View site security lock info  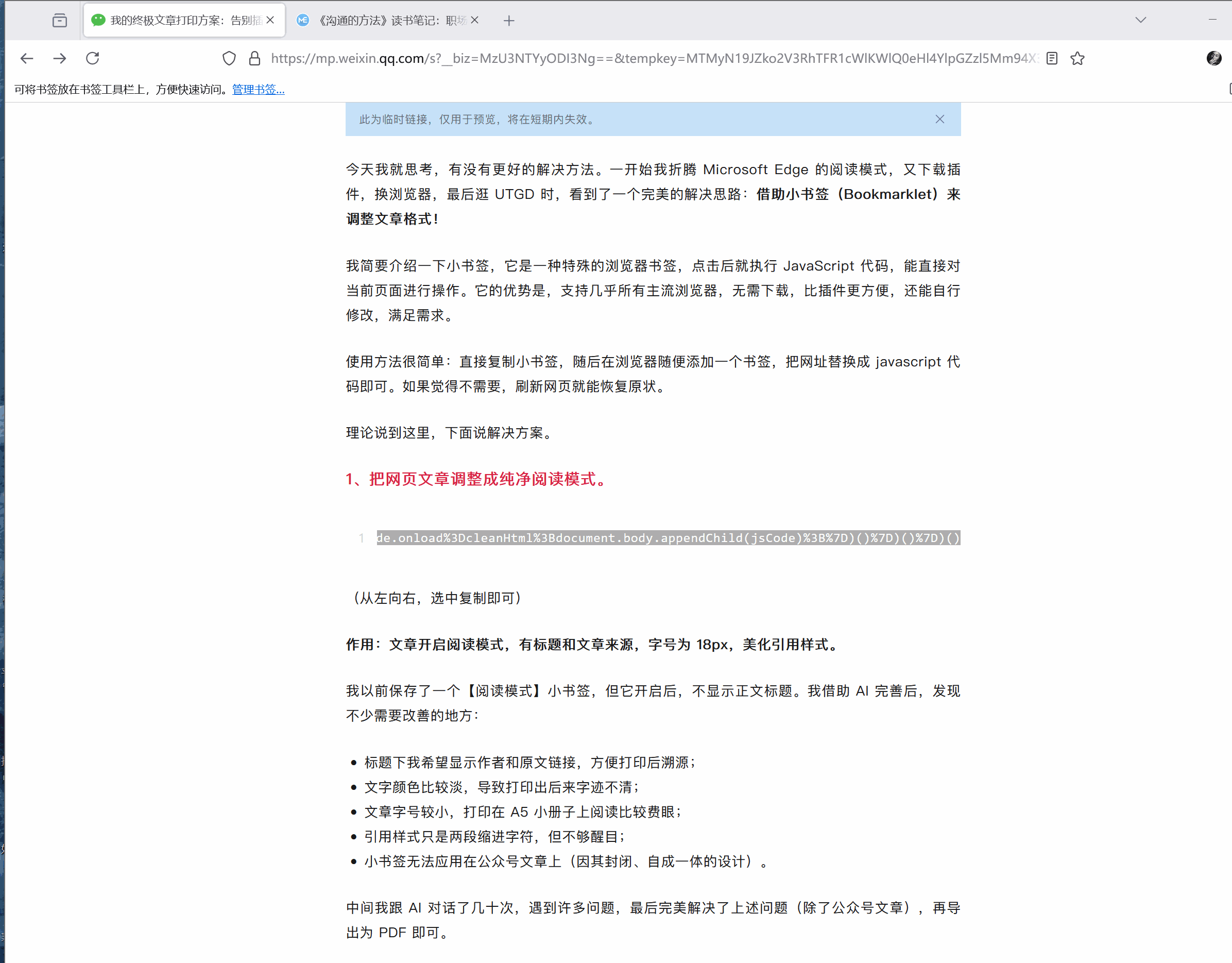coord(254,58)
